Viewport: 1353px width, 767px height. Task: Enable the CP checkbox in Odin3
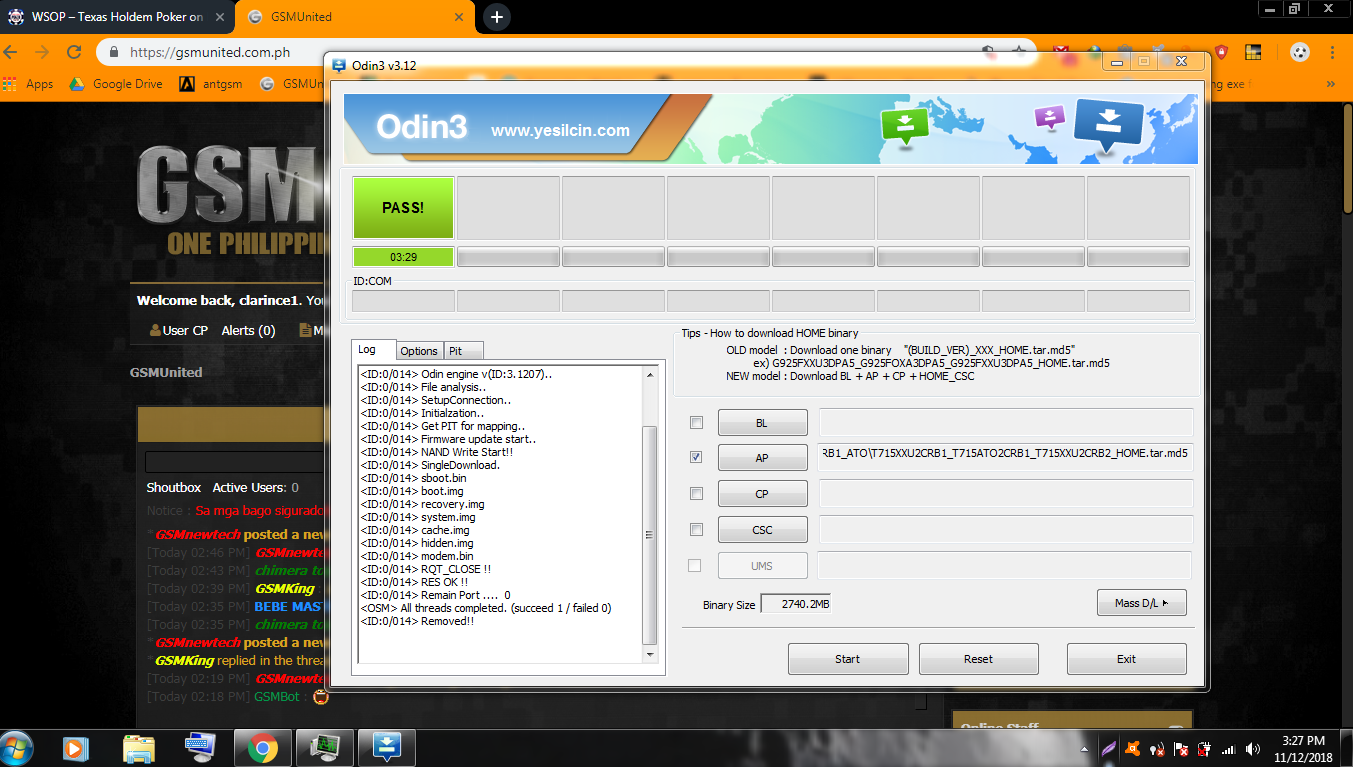[696, 493]
